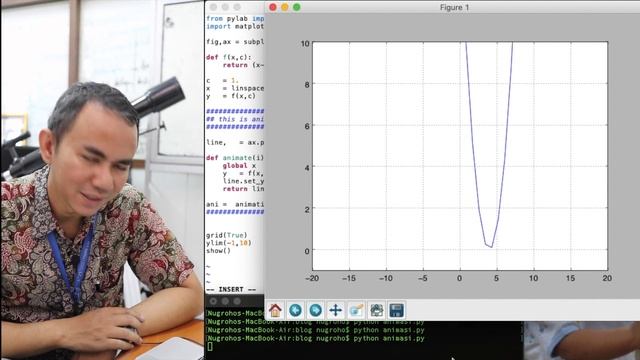Activate the Pan axes cross tool
This screenshot has height=360, width=640.
click(x=336, y=311)
